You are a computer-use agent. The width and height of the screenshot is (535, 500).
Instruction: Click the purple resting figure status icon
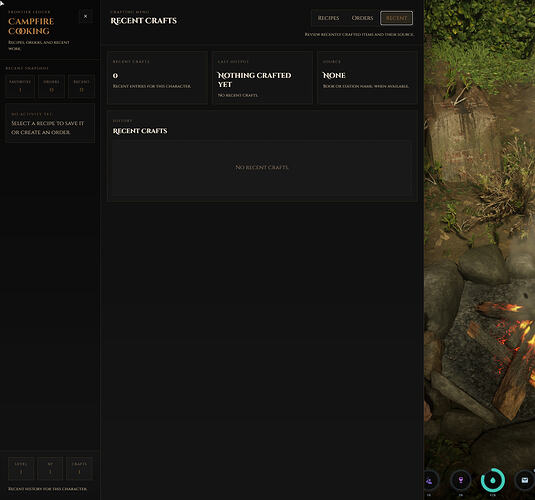pyautogui.click(x=429, y=480)
